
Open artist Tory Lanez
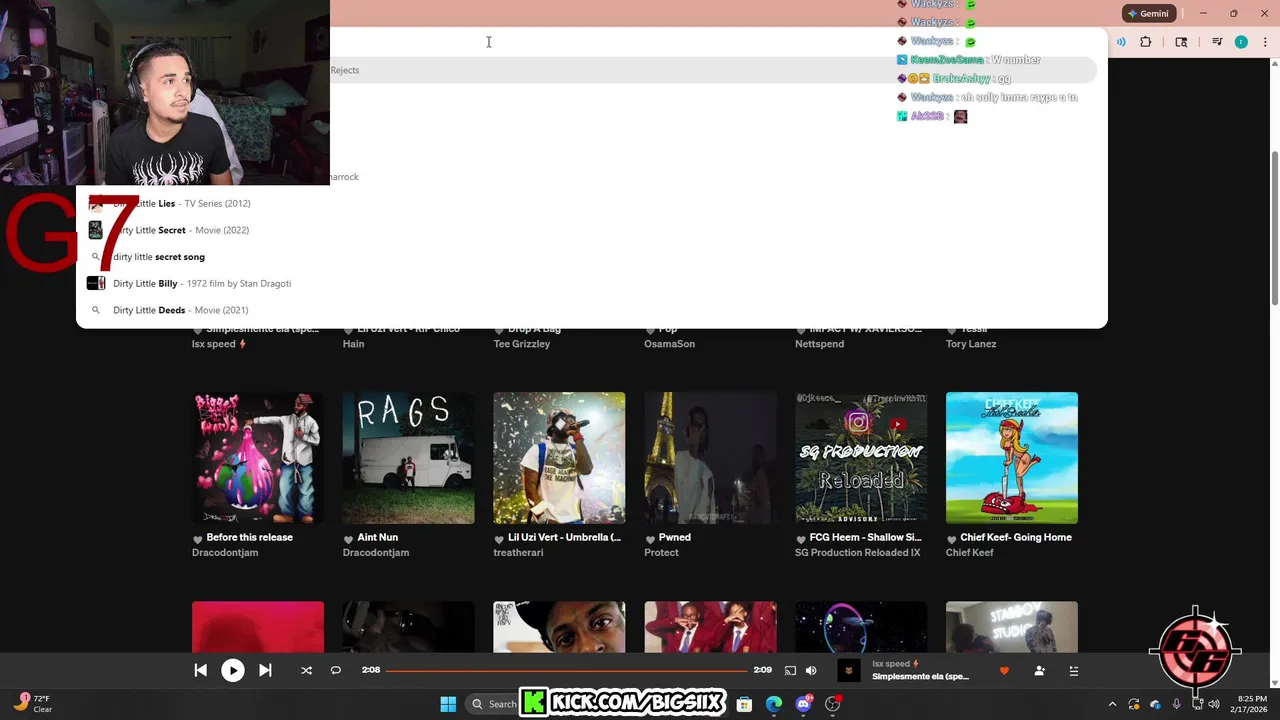pyautogui.click(x=971, y=344)
